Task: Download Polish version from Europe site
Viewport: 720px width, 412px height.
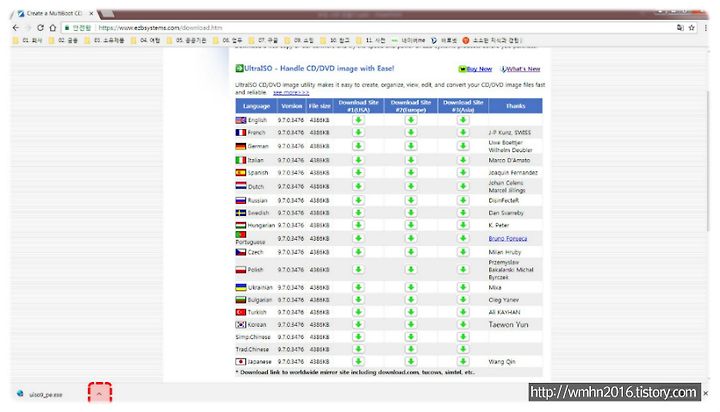Action: [411, 269]
